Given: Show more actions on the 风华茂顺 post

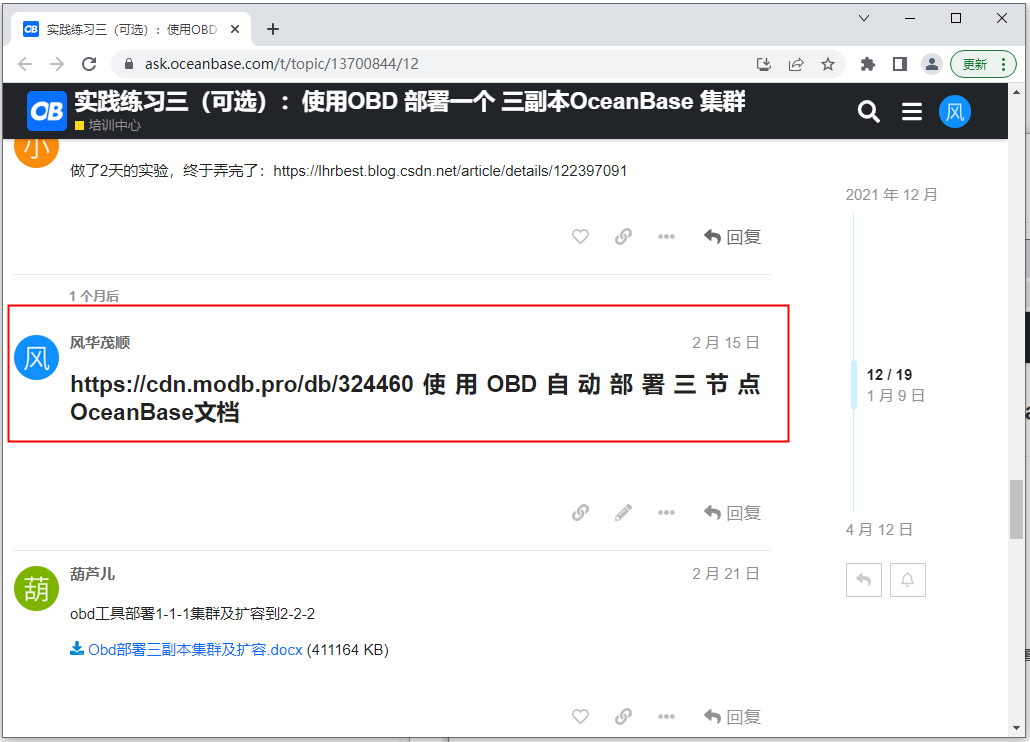Looking at the screenshot, I should click(x=666, y=512).
